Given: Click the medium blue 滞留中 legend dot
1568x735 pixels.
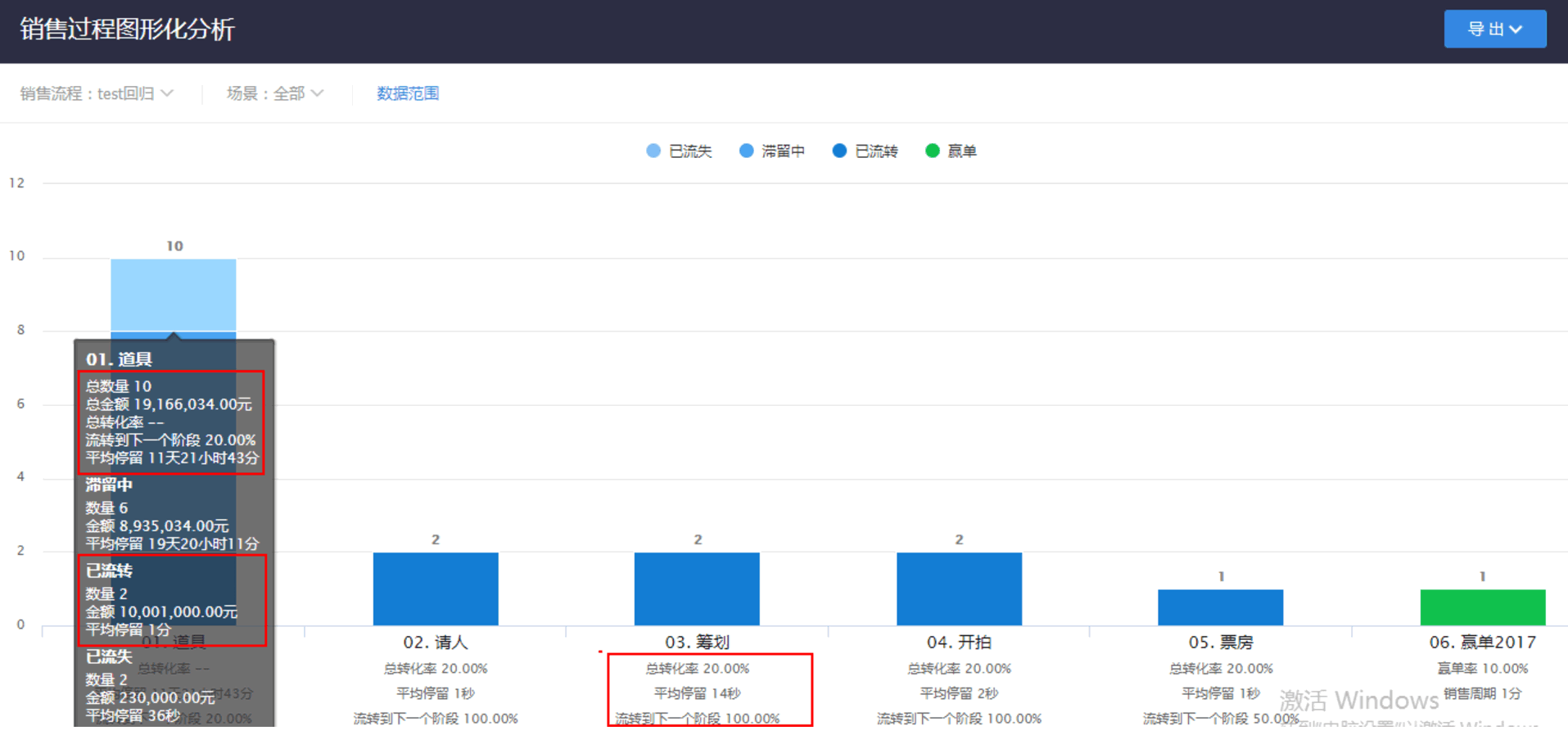Looking at the screenshot, I should click(x=746, y=151).
